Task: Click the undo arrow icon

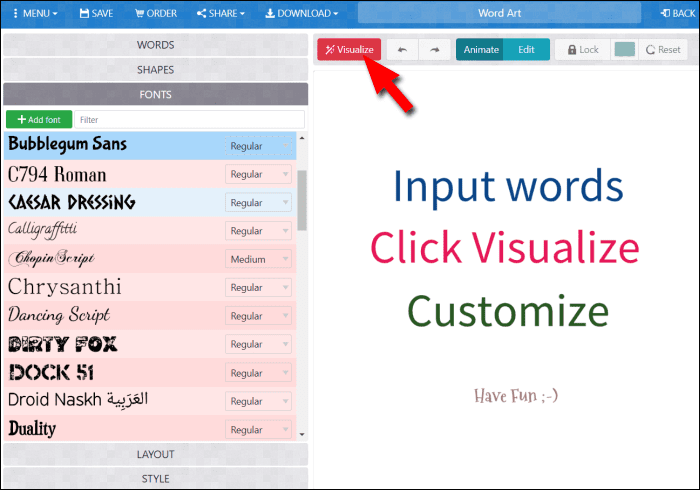Action: 402,50
